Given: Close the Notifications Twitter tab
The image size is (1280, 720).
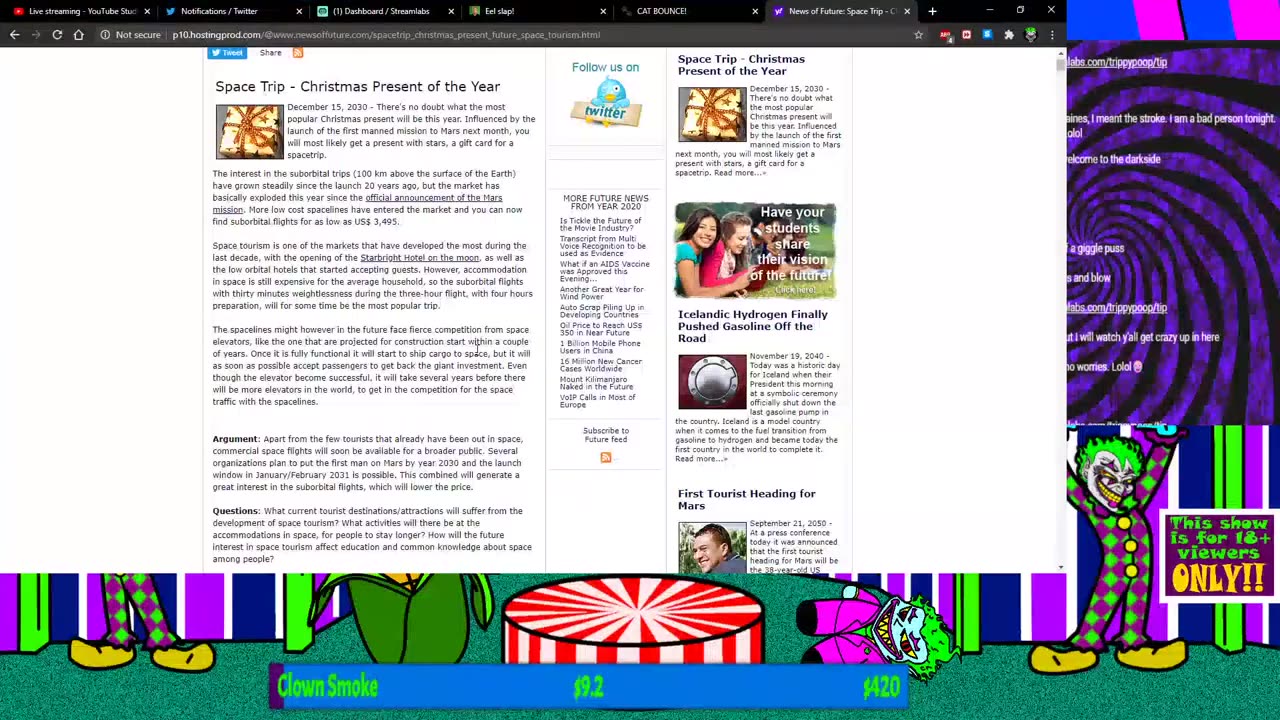Looking at the screenshot, I should coord(298,11).
